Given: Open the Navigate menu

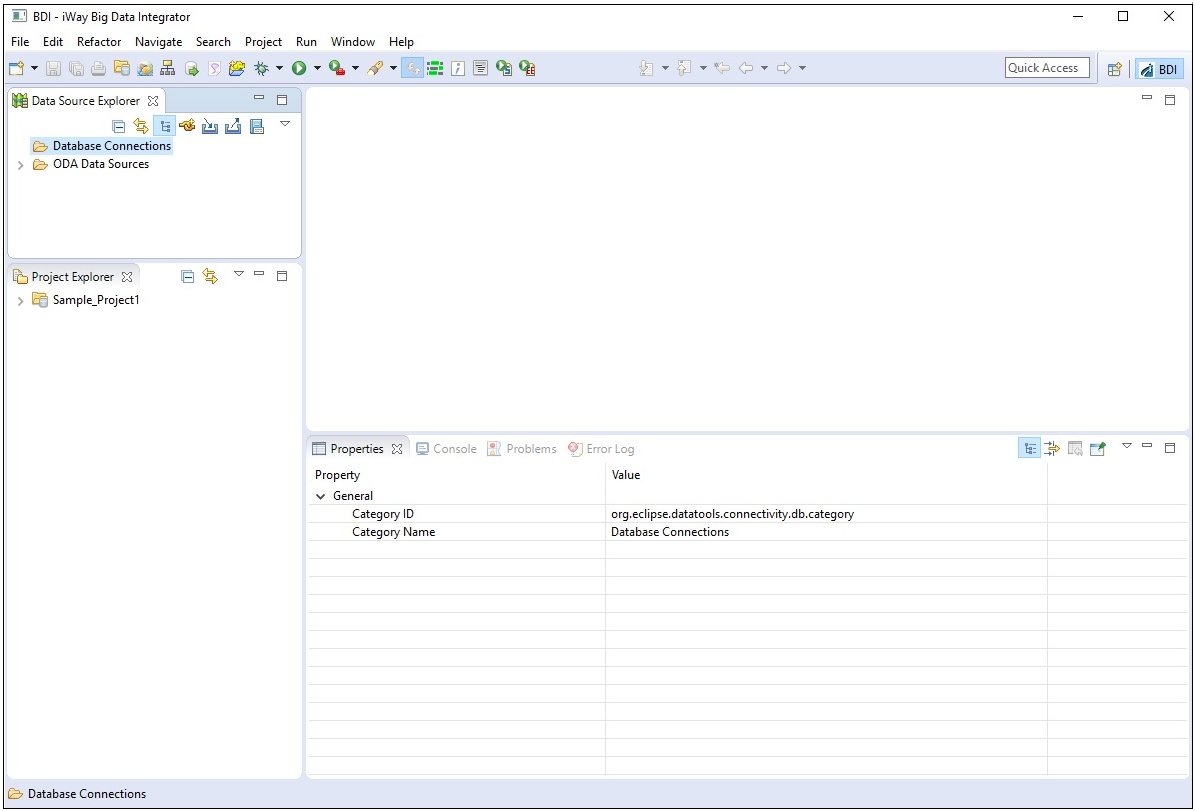Looking at the screenshot, I should tap(159, 42).
